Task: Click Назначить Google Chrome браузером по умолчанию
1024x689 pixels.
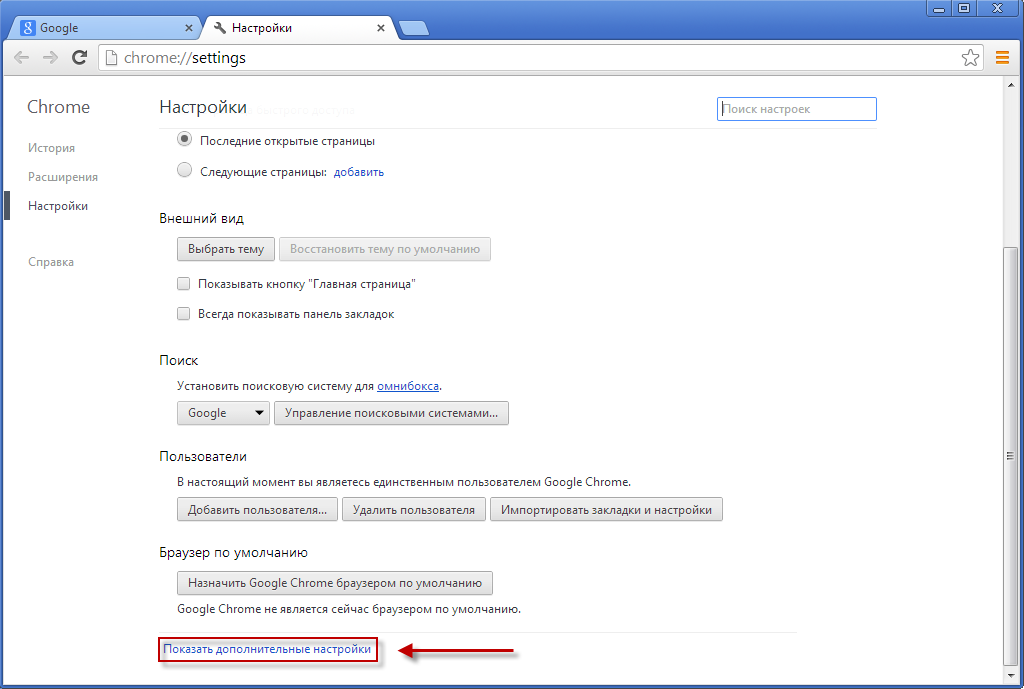Action: [x=335, y=583]
